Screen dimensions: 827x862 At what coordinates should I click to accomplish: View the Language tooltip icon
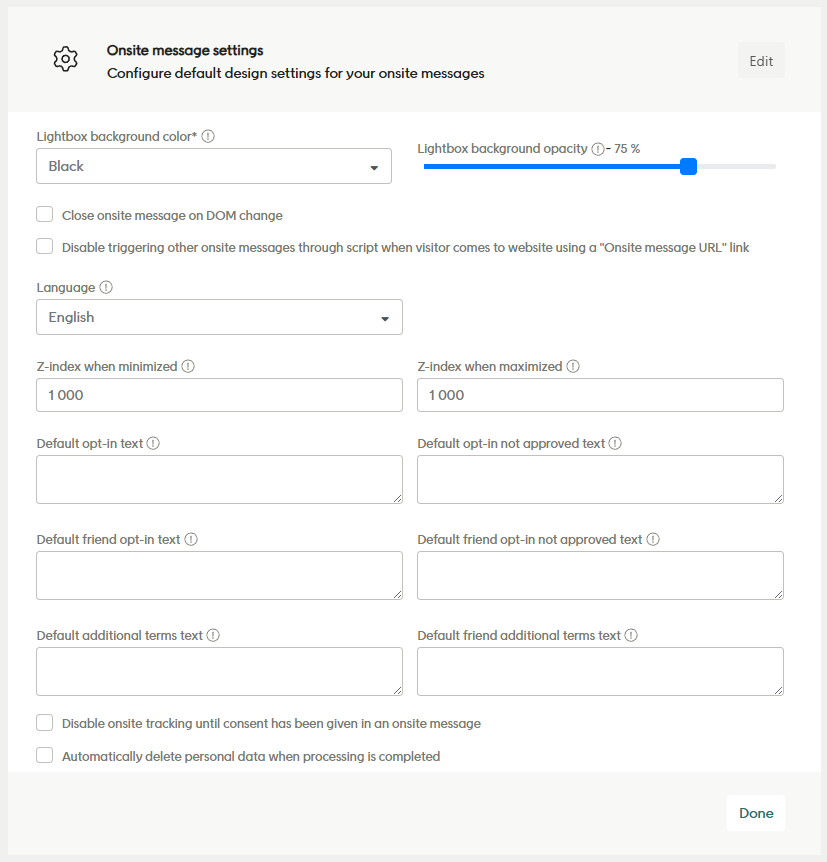coord(104,287)
